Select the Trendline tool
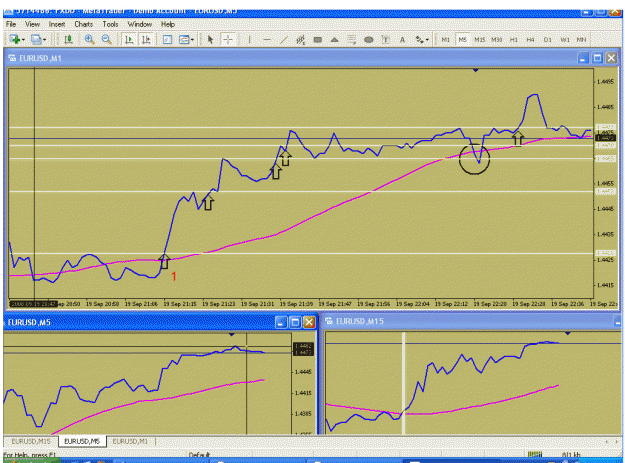Screen dimensions: 625x463 pyautogui.click(x=283, y=39)
